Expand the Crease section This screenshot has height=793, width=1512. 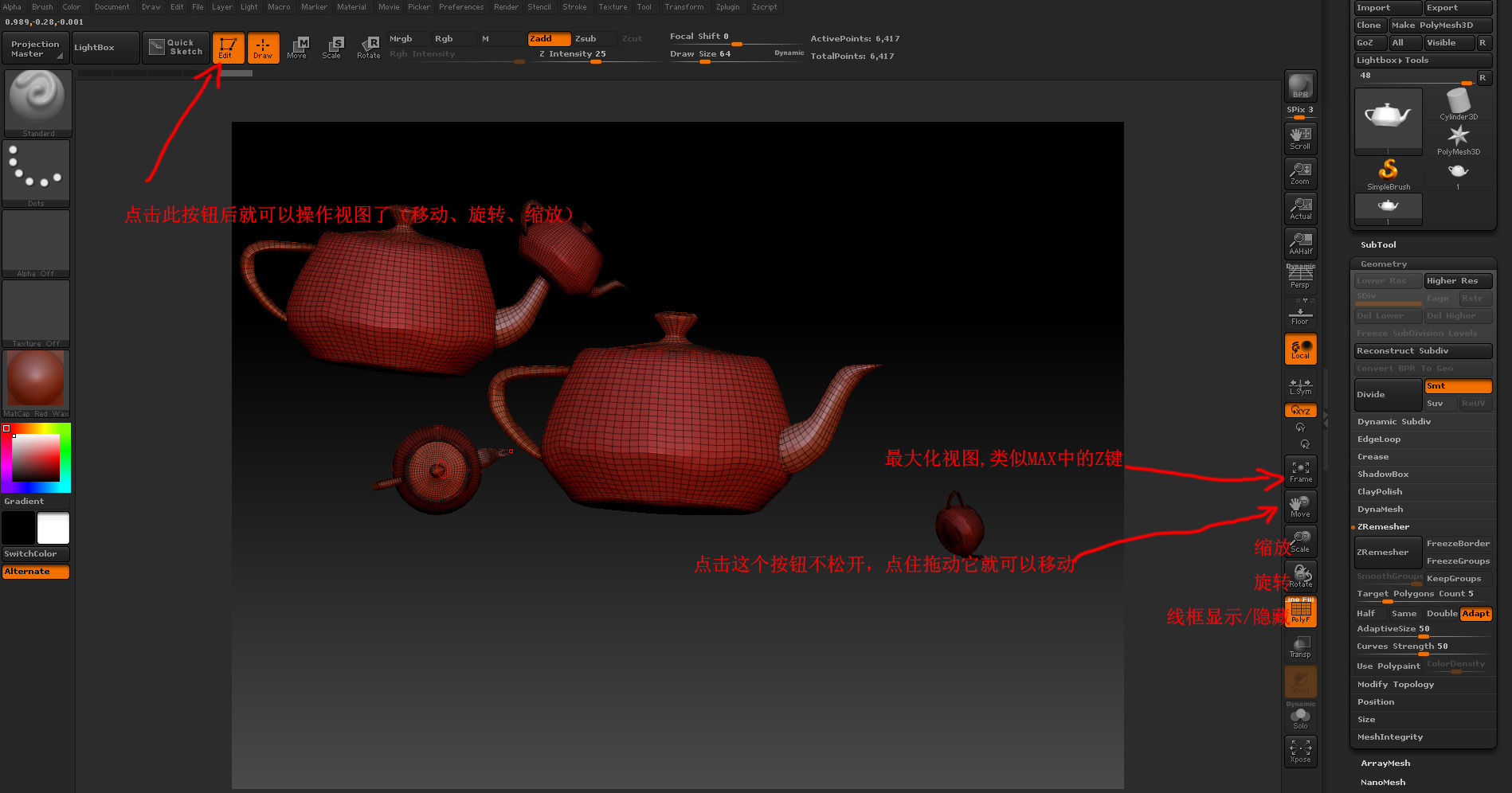[1373, 457]
